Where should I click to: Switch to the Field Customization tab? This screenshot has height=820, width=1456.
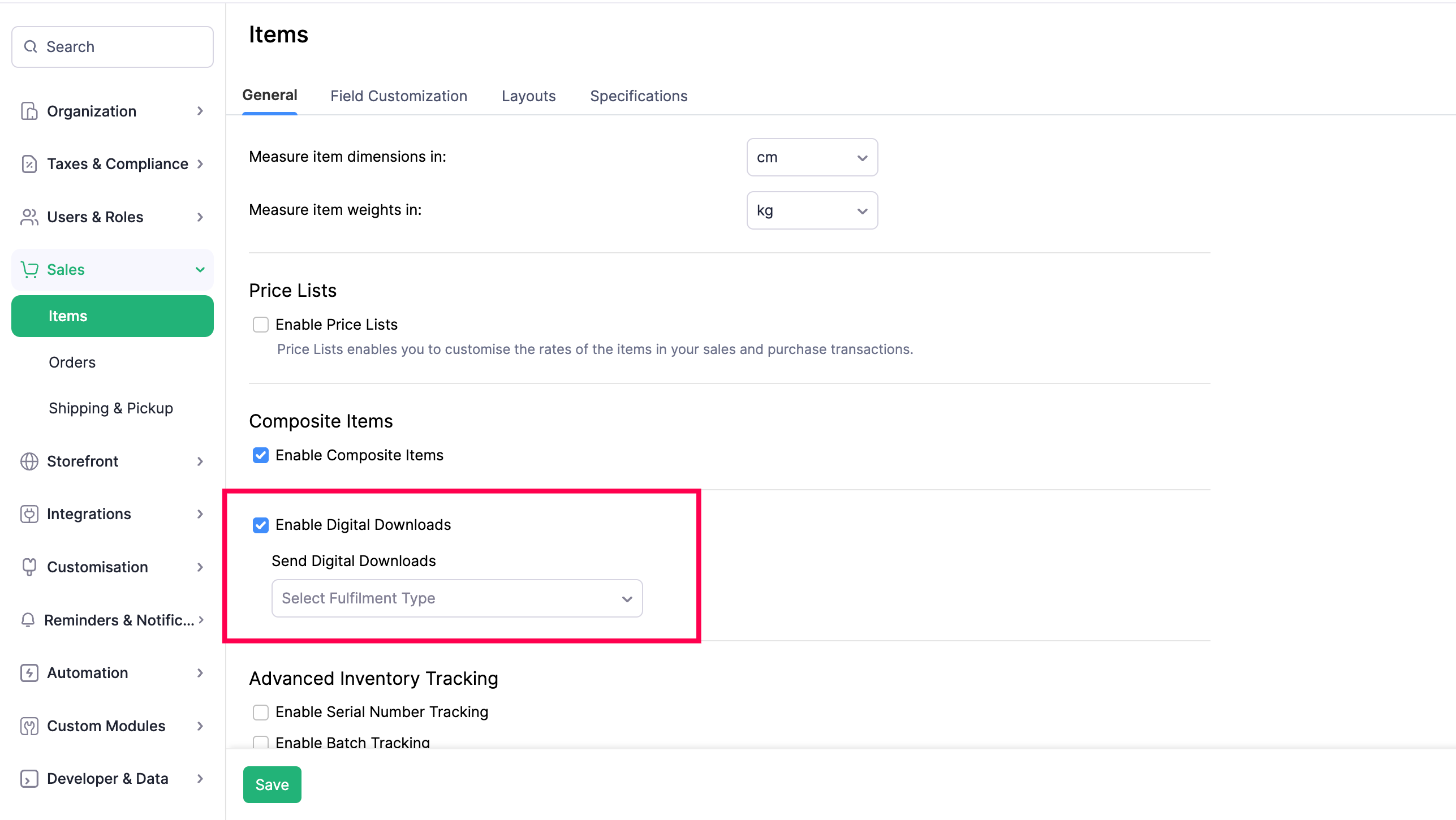pos(398,96)
